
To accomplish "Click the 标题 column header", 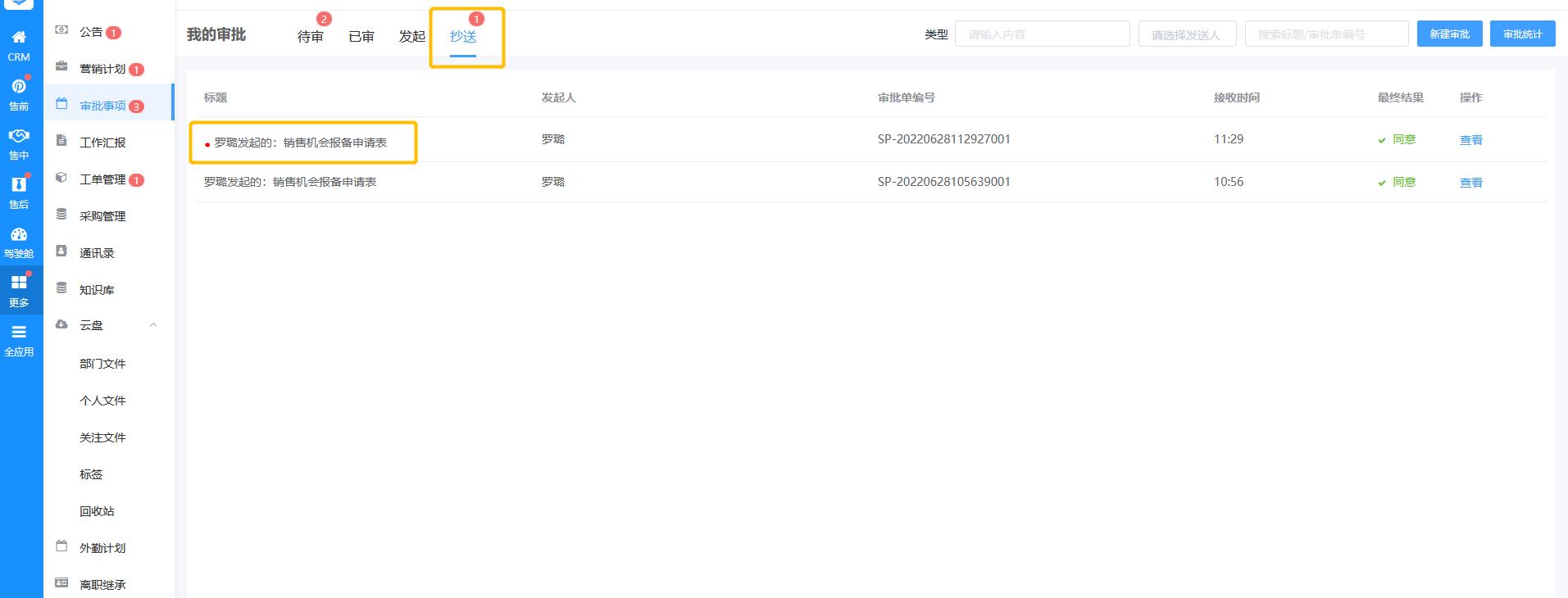I will [215, 97].
